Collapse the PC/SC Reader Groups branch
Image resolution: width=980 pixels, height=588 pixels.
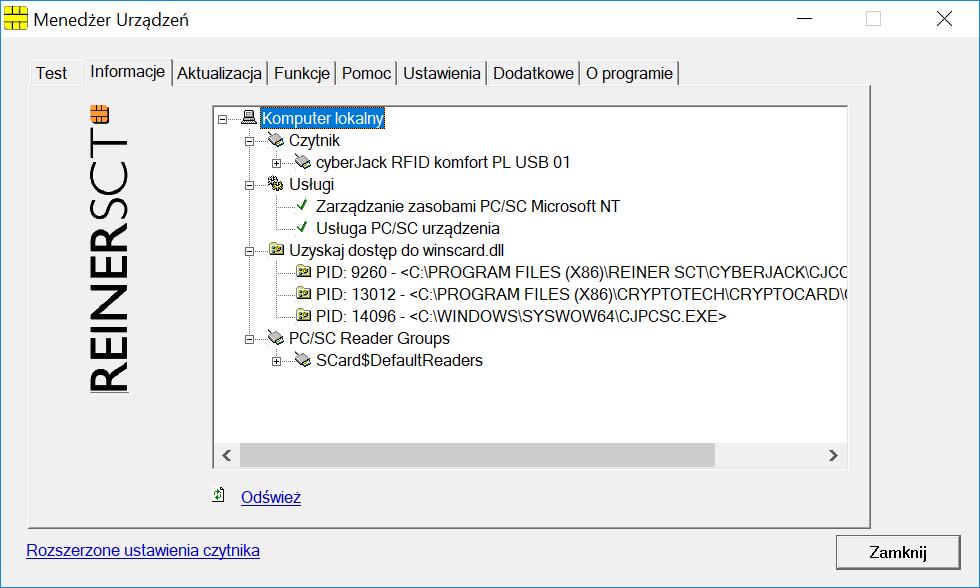coord(249,339)
